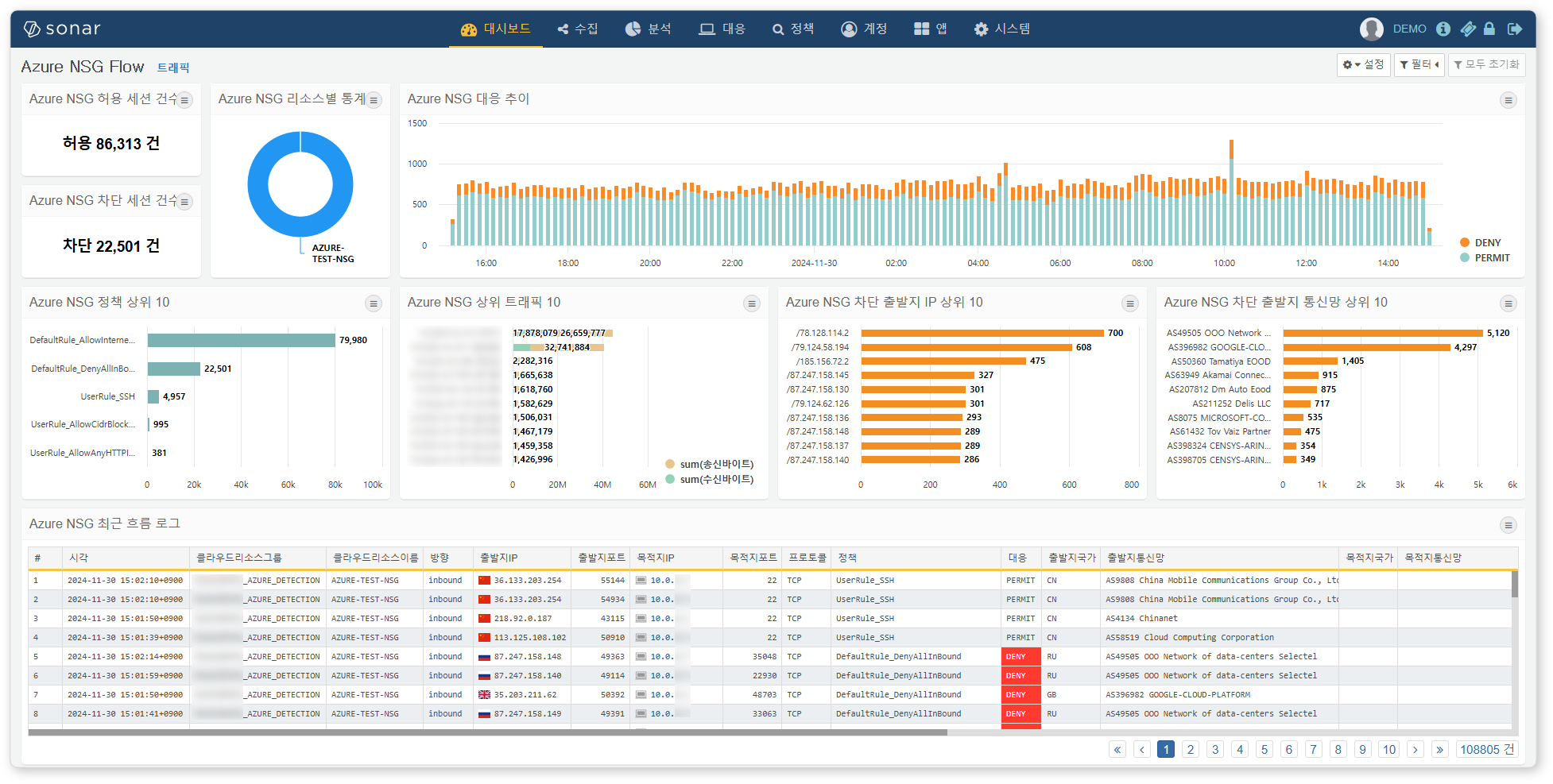
Task: Sort by 정책 column header
Action: pos(916,558)
